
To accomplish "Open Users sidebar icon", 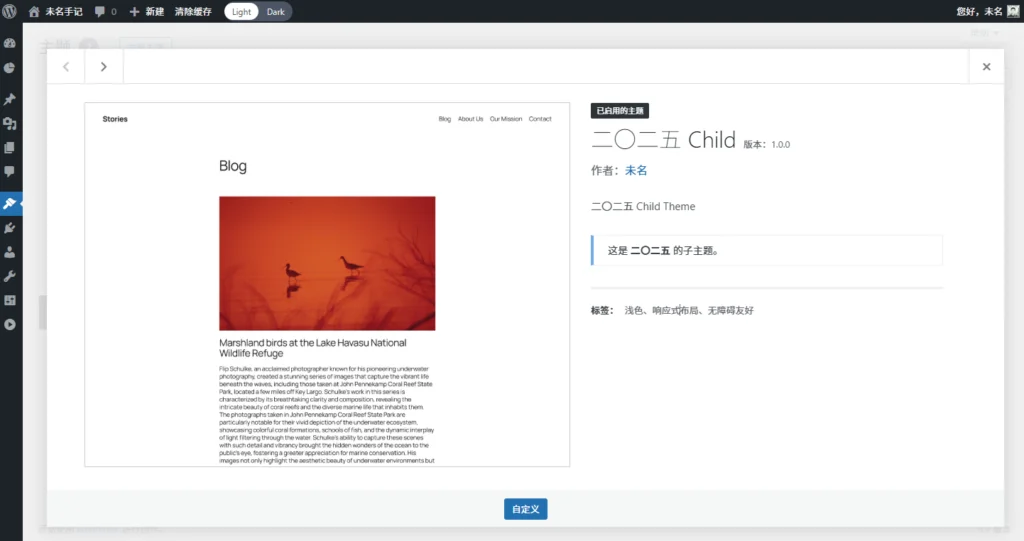I will (x=10, y=252).
